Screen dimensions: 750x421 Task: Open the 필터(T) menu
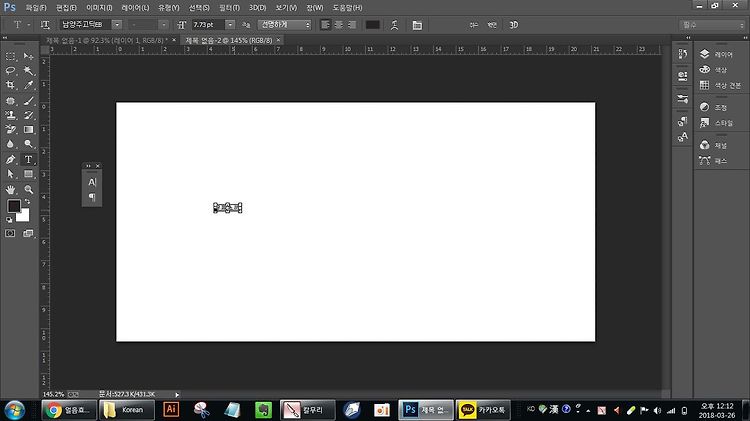click(x=229, y=8)
